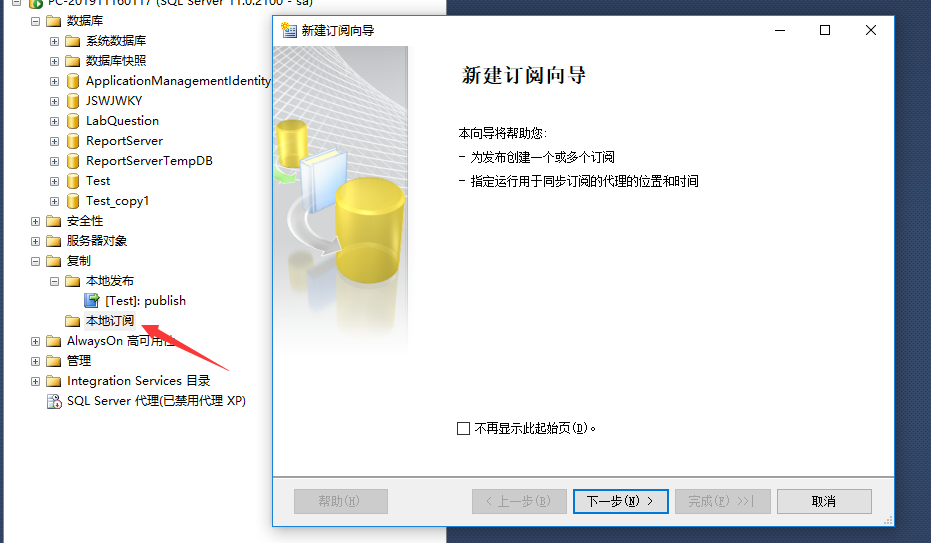
Task: Click the 本地订阅 folder icon
Action: click(72, 321)
